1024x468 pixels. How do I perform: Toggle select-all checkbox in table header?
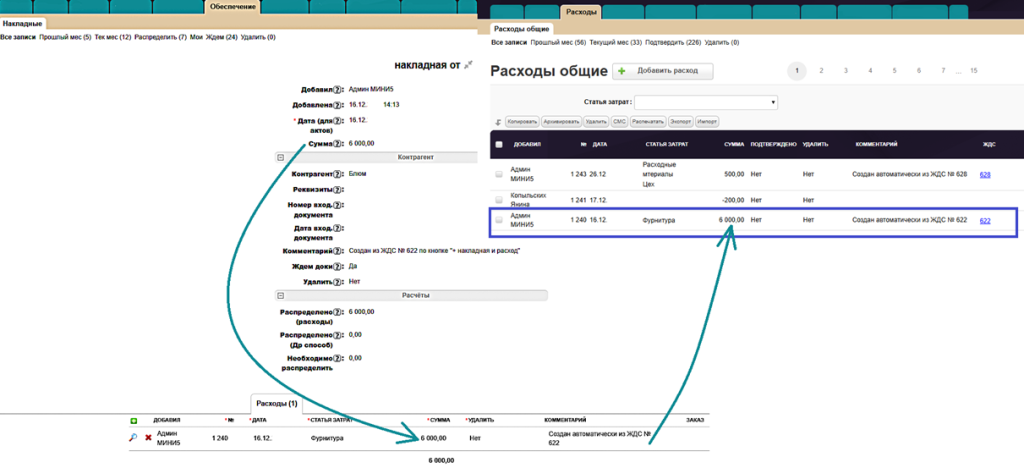pos(499,144)
